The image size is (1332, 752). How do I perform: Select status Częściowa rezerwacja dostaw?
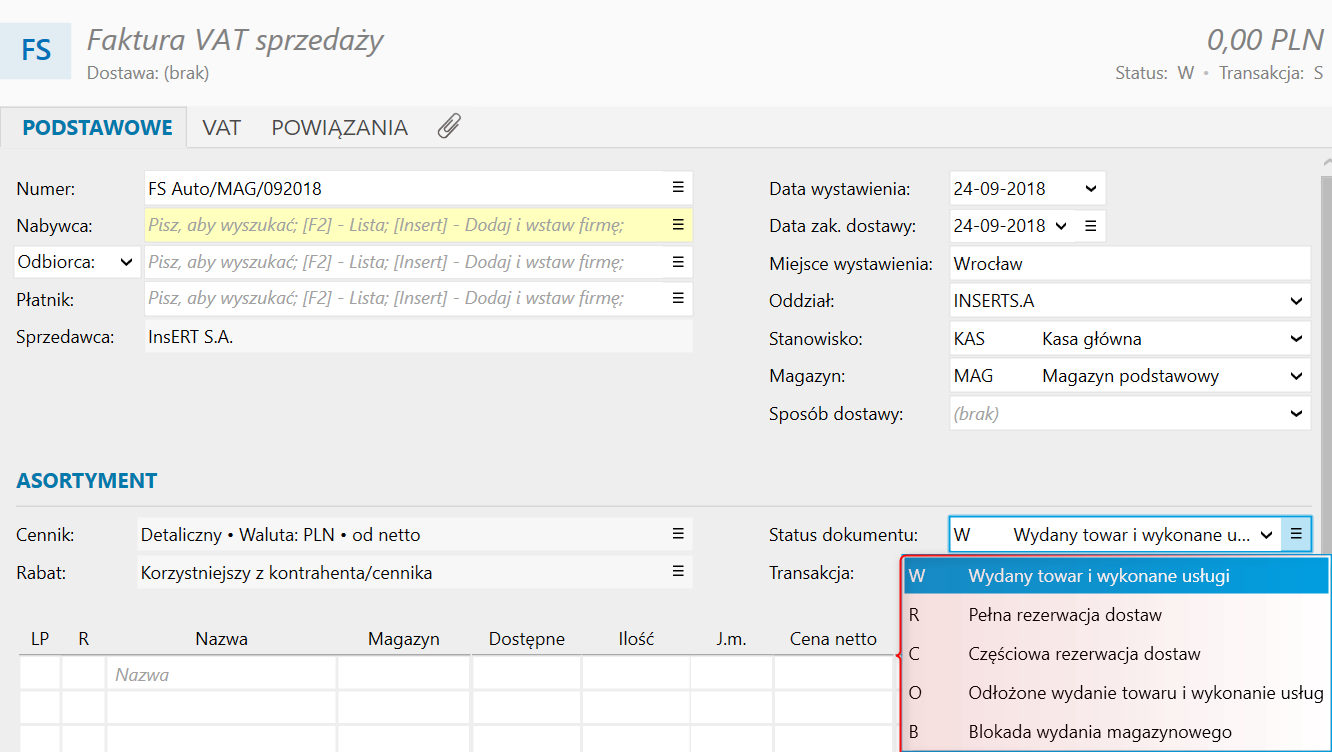(x=1116, y=654)
